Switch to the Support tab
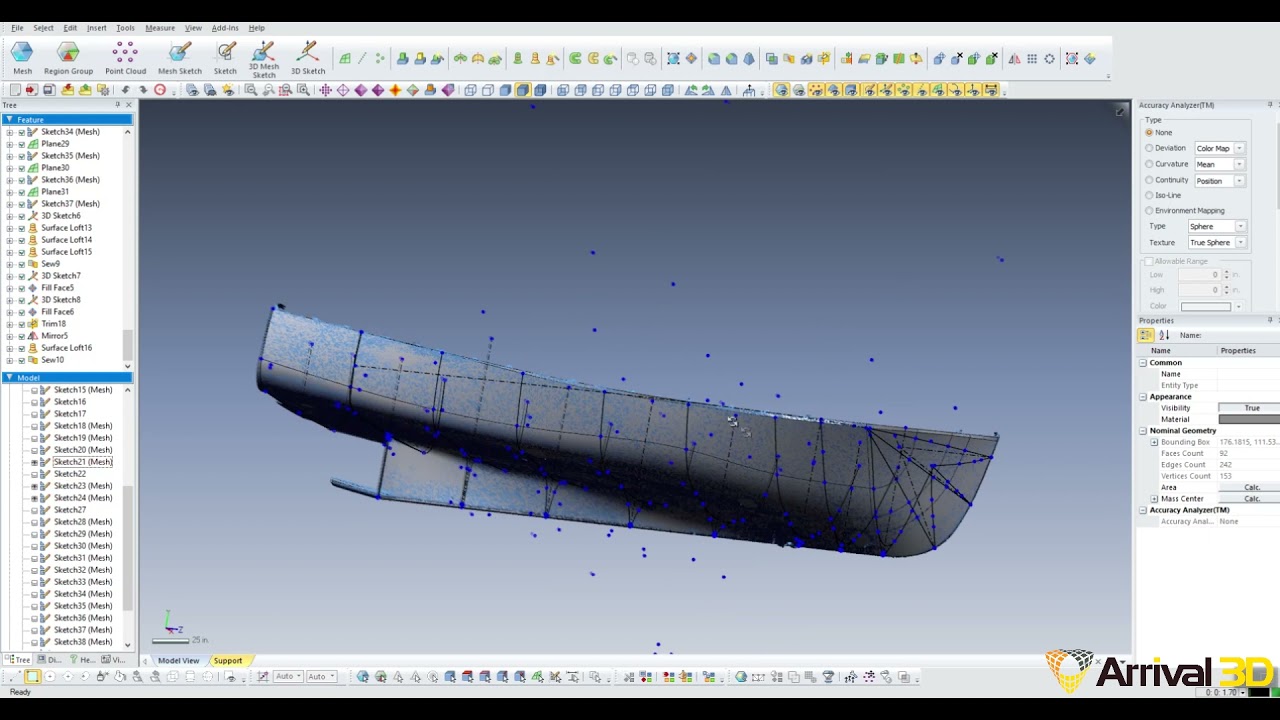 coord(227,660)
